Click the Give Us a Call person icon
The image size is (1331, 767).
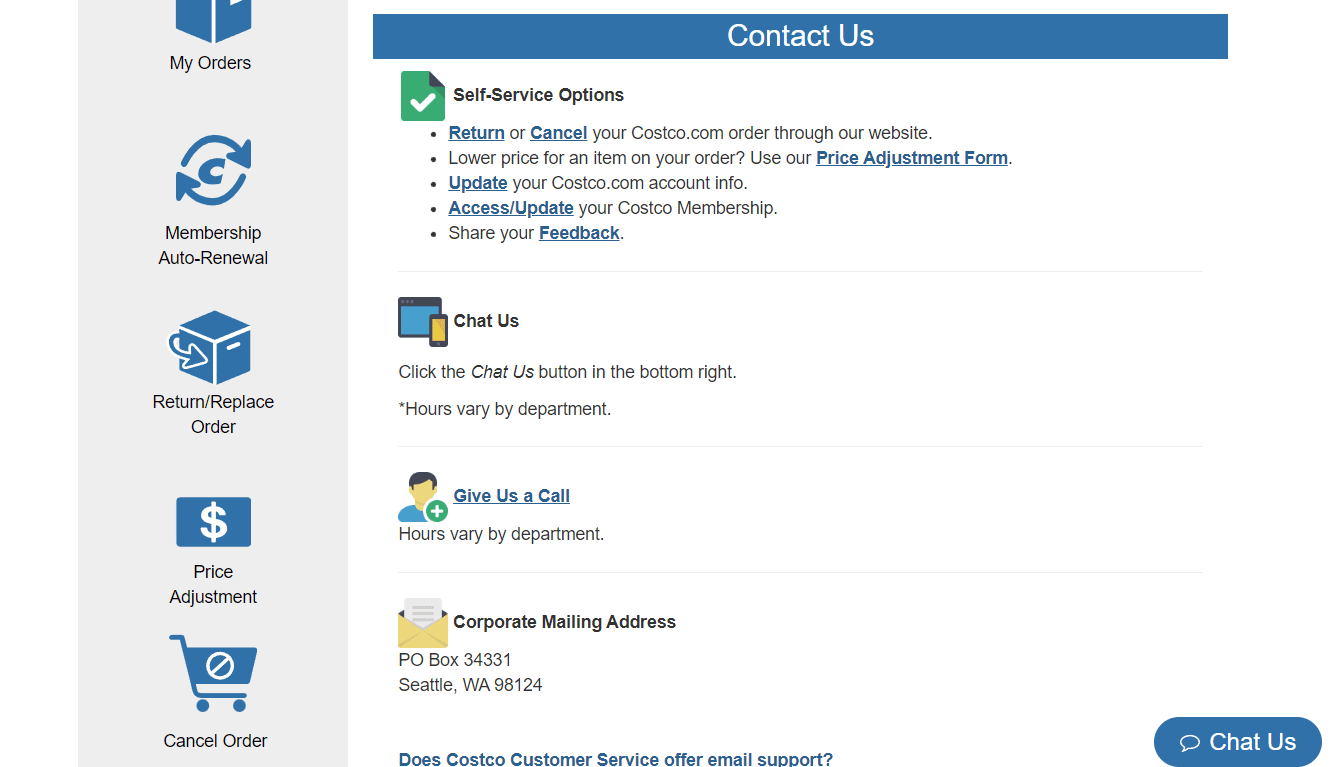click(x=423, y=497)
